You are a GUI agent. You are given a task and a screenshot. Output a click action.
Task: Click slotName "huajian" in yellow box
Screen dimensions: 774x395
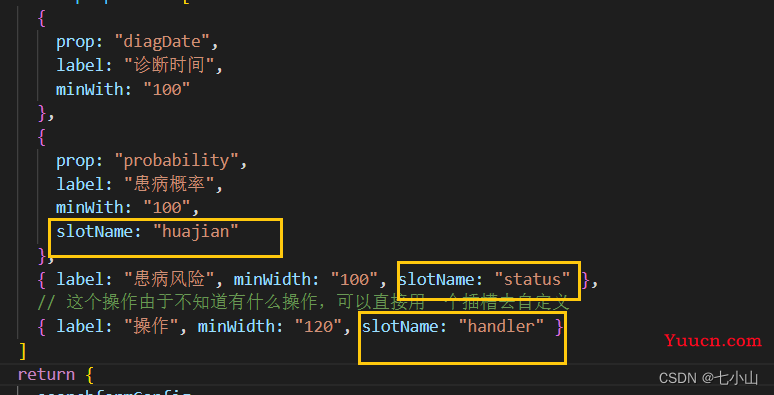click(x=148, y=232)
